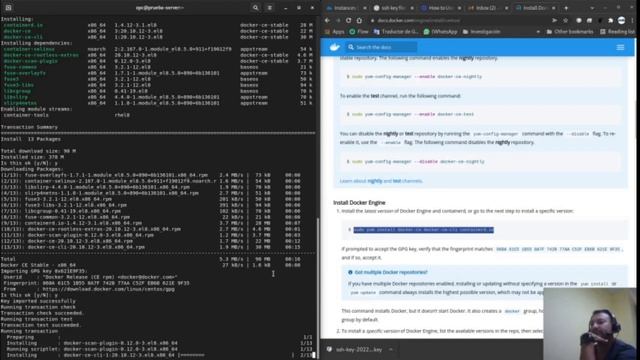640x360 pixels.
Task: Click the Search the docs field
Action: click(x=381, y=47)
